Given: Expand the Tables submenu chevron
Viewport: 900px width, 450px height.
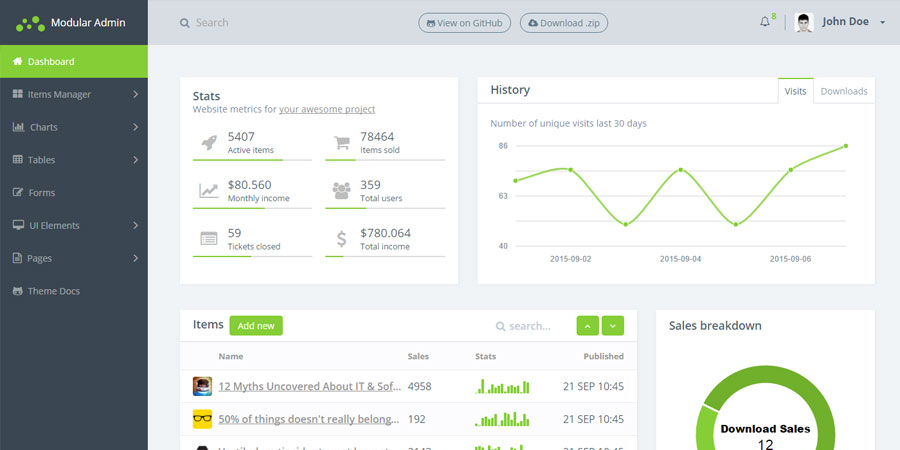Looking at the screenshot, I should [135, 160].
